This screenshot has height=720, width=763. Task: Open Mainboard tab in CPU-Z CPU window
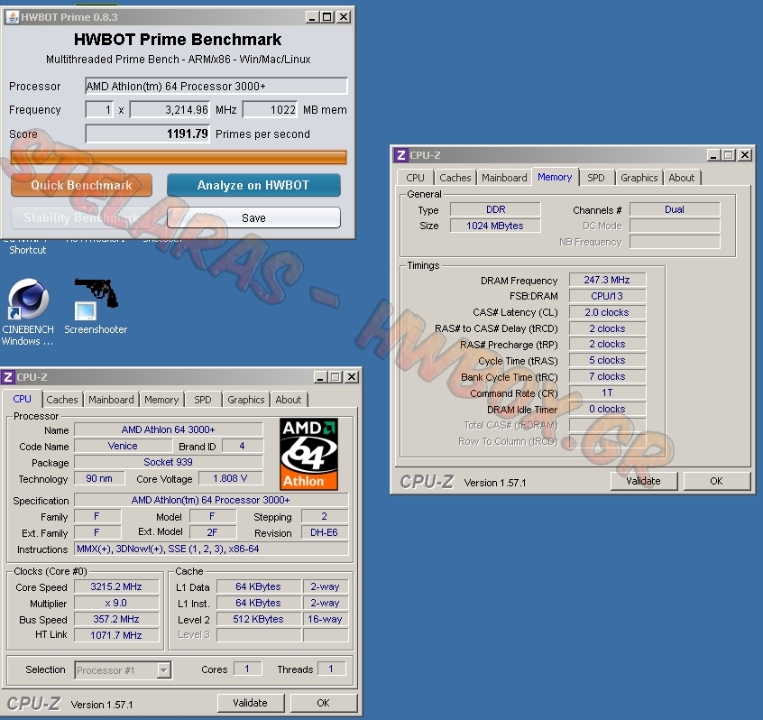tap(111, 400)
